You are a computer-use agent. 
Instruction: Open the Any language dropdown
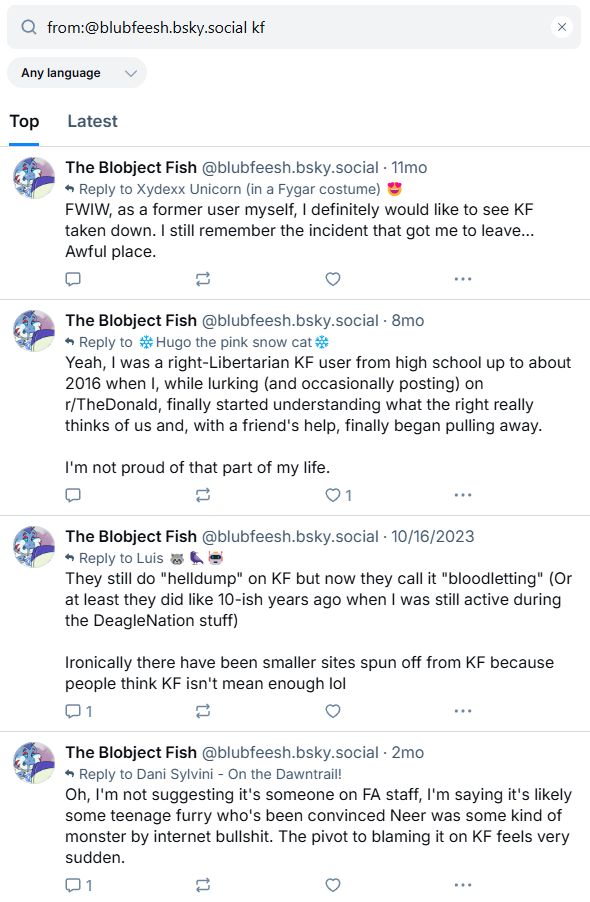[x=77, y=73]
